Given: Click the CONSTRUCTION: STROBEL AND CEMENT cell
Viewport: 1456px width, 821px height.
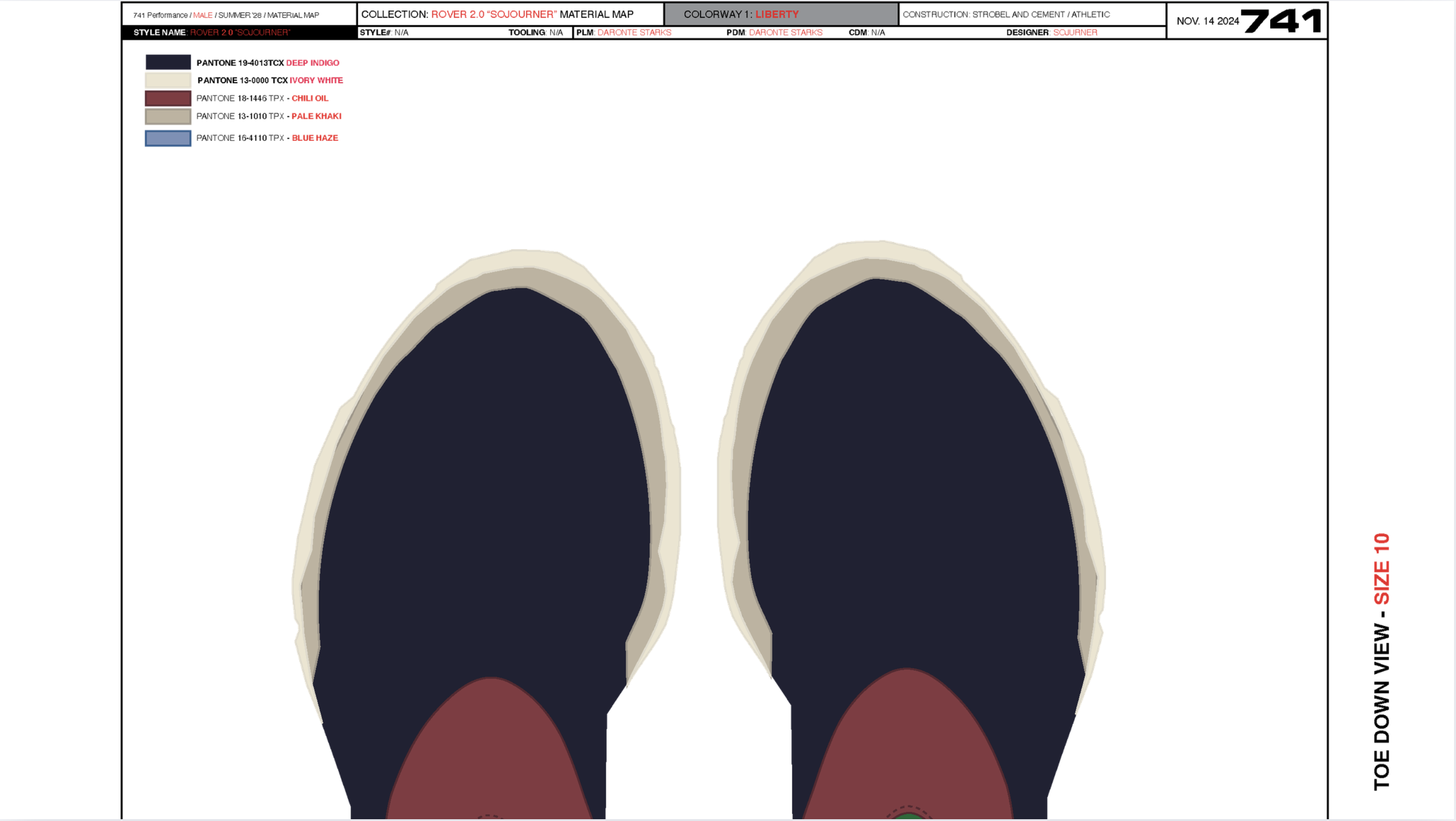Looking at the screenshot, I should tap(1008, 15).
